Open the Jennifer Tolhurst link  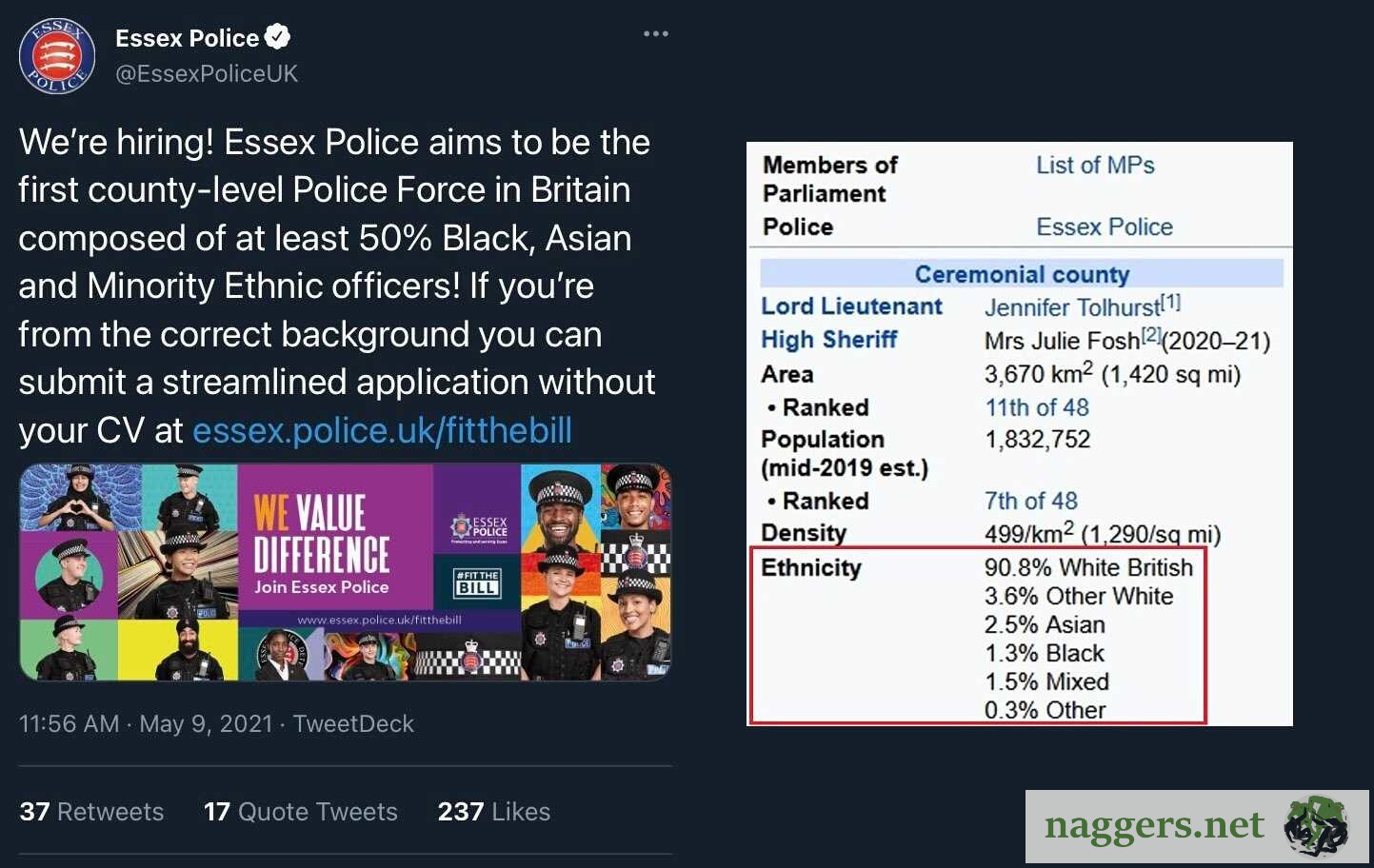[1072, 307]
